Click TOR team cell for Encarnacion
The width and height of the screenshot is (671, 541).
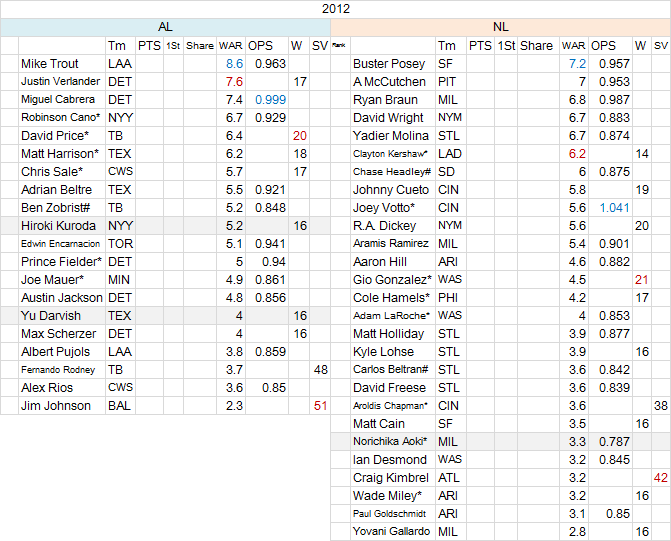tap(120, 244)
